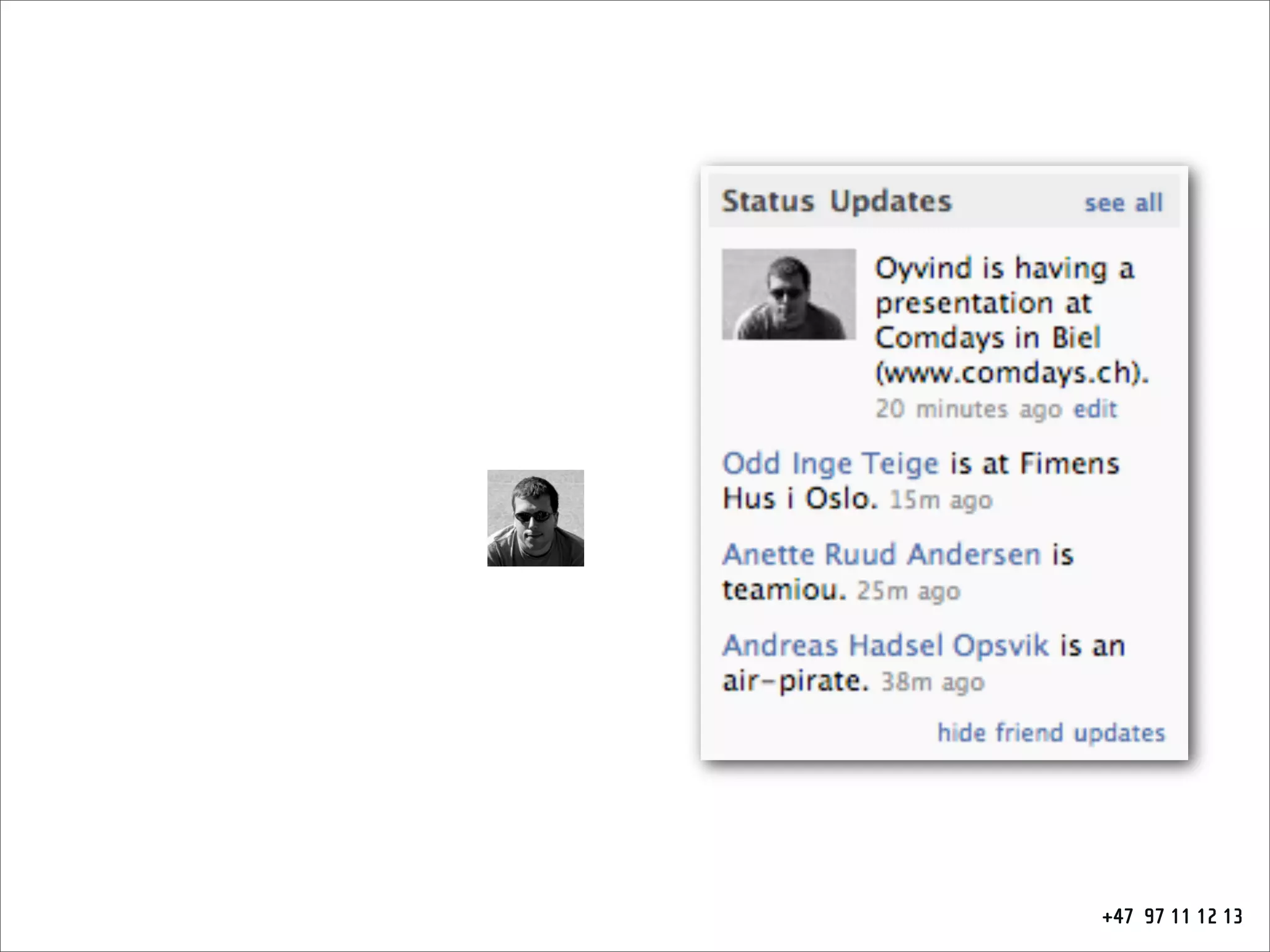The width and height of the screenshot is (1270, 952).
Task: Click Oyvind's photo in Status Updates panel
Action: pyautogui.click(x=788, y=294)
